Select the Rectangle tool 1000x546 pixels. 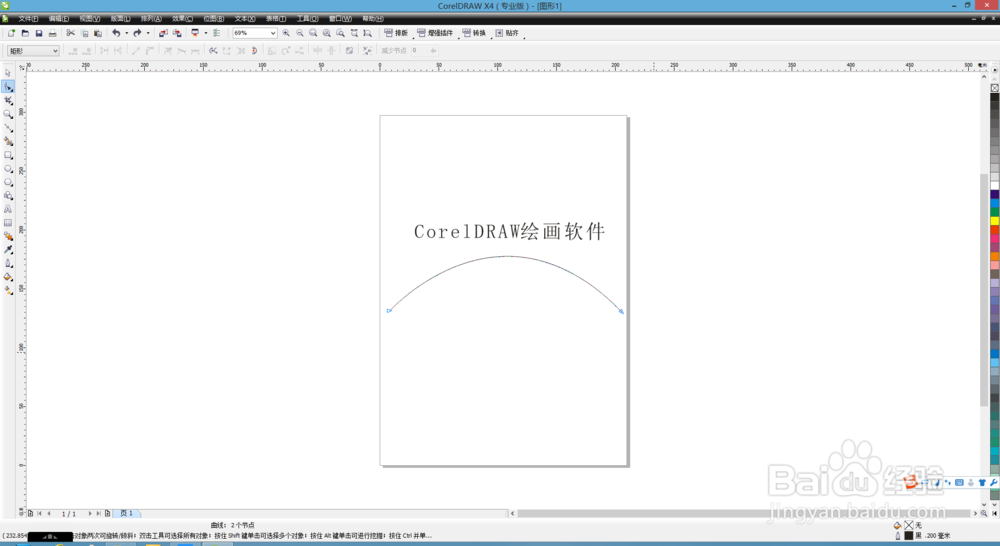point(8,155)
